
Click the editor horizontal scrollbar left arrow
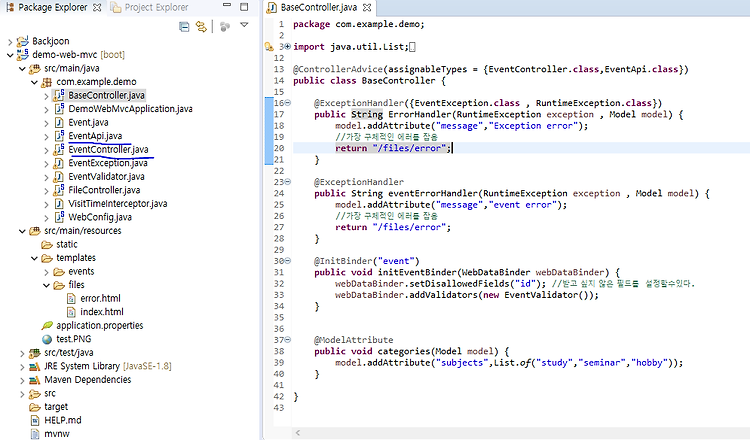click(x=298, y=433)
